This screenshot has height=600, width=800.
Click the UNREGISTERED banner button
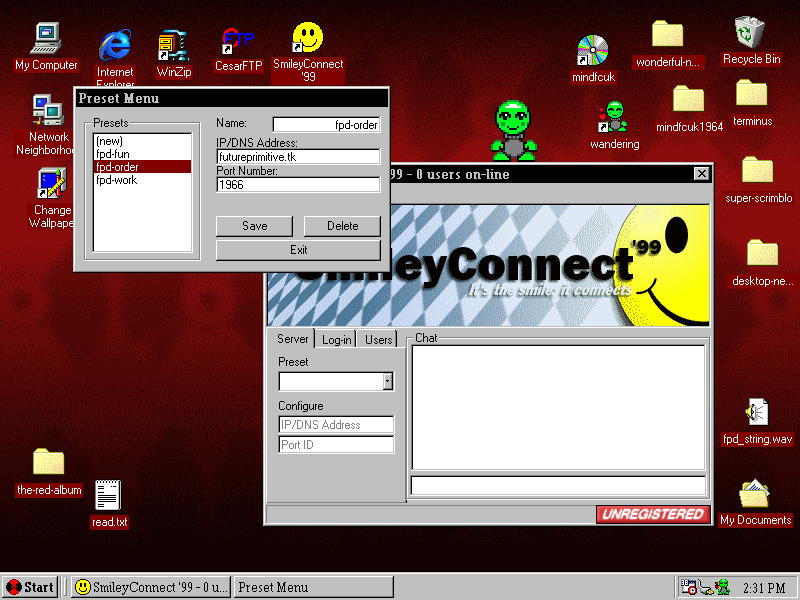point(653,514)
